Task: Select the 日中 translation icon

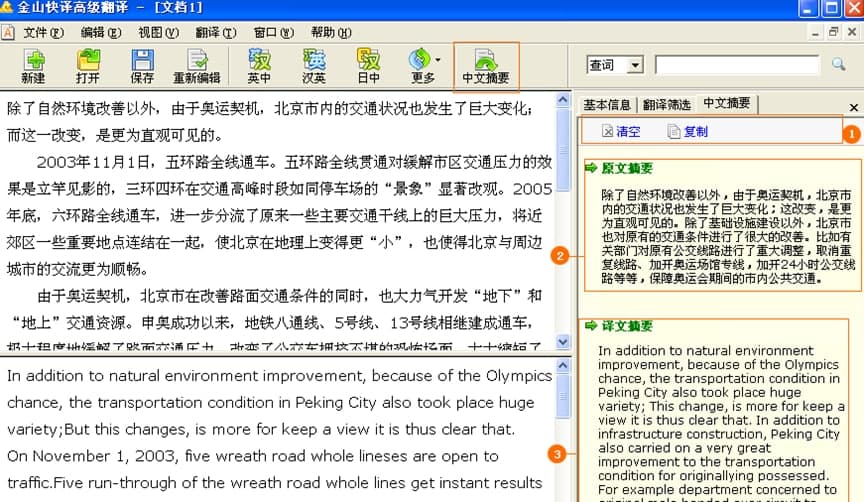Action: click(x=369, y=66)
